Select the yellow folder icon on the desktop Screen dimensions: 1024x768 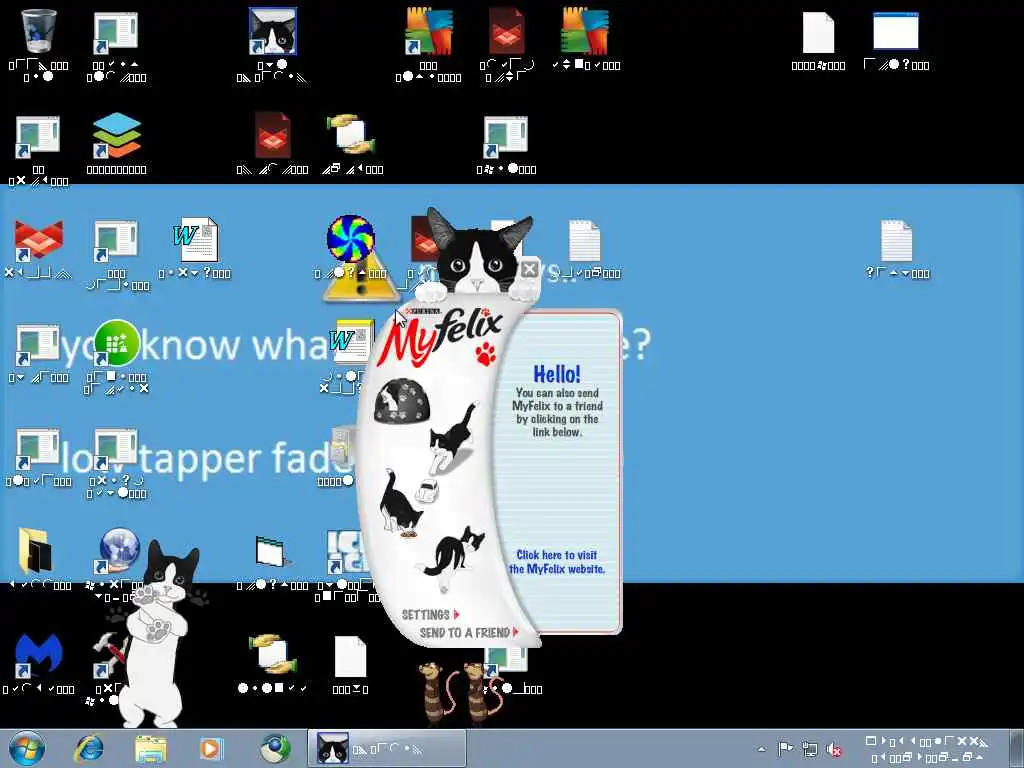(37, 550)
